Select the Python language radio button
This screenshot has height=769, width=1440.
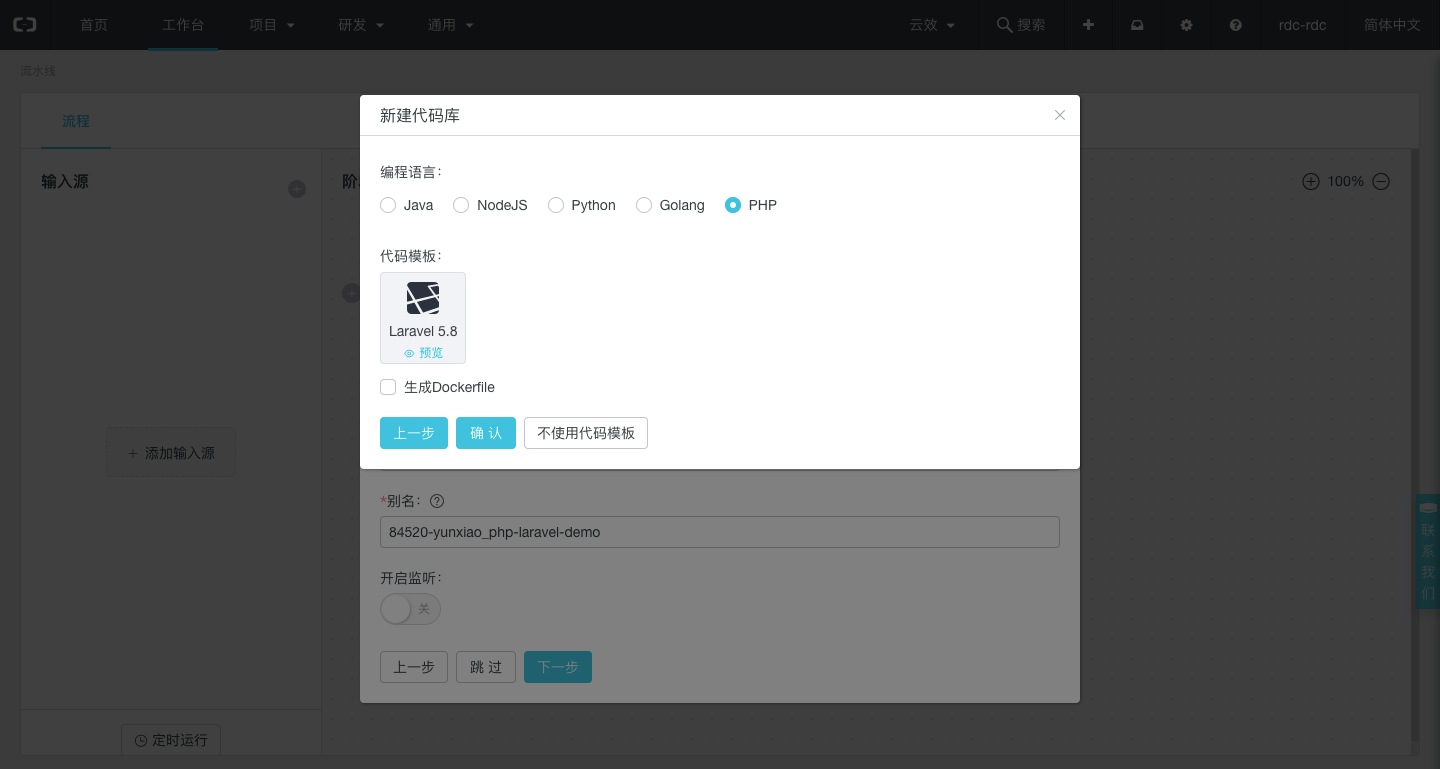pos(556,205)
